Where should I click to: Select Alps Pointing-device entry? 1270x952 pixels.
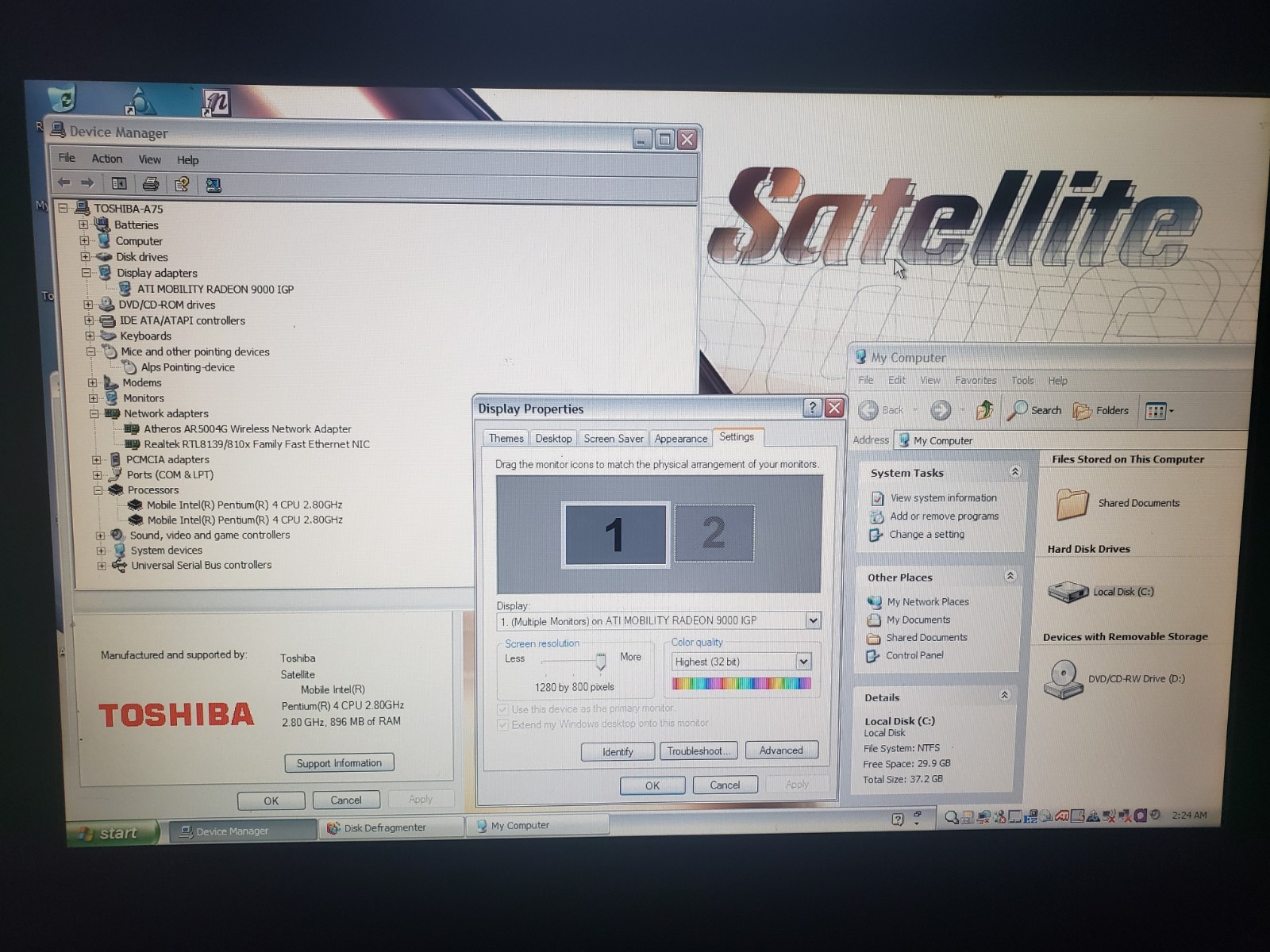(x=187, y=367)
